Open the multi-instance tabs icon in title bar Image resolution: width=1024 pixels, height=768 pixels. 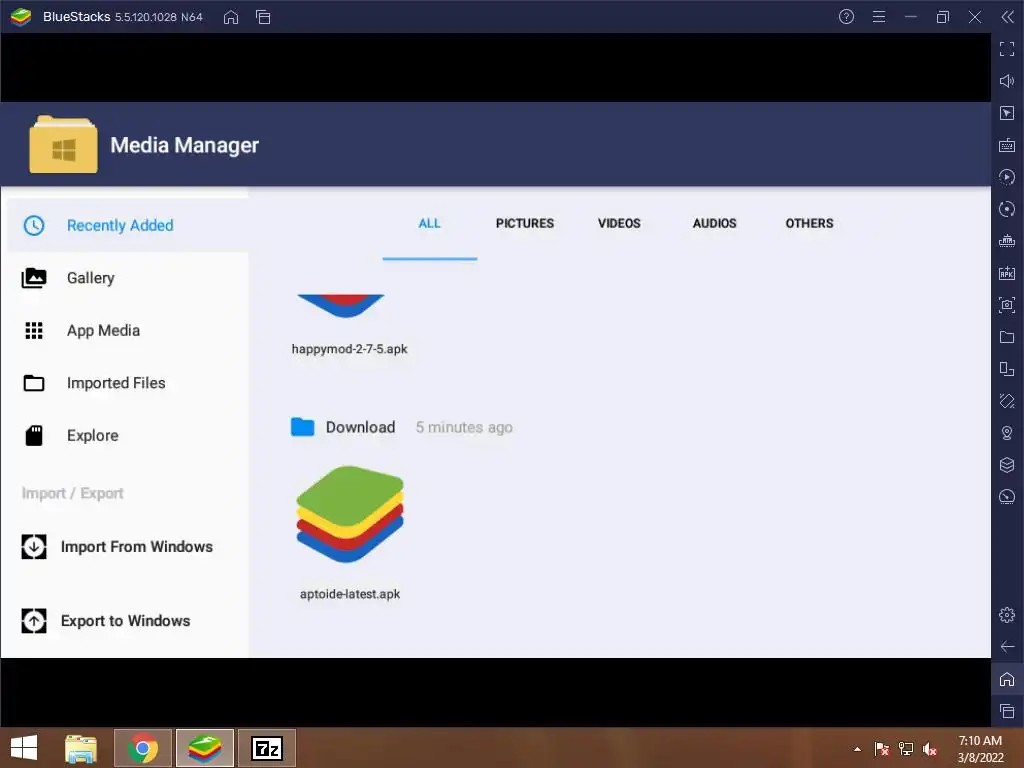point(263,17)
